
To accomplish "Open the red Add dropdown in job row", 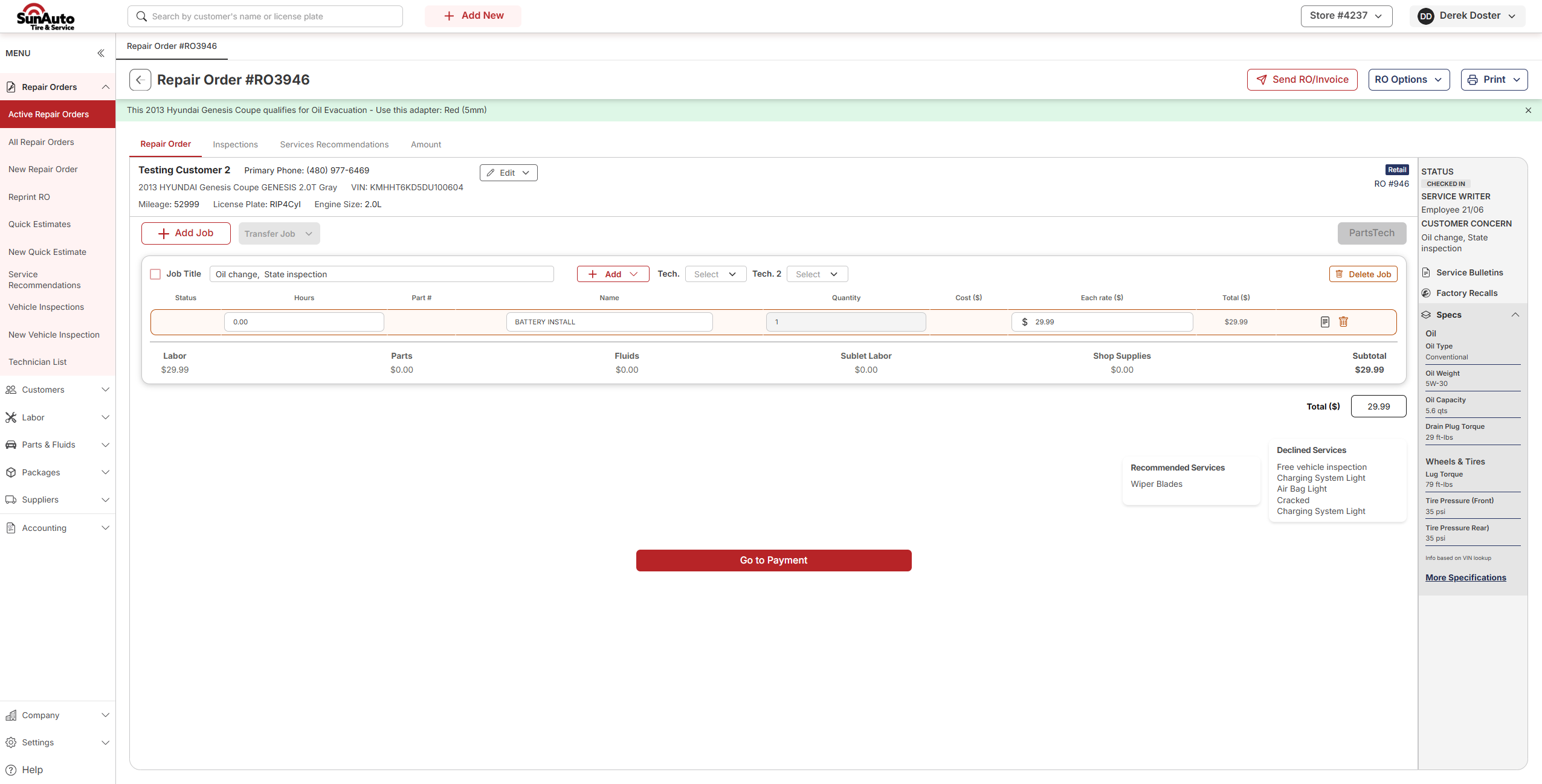I will point(613,274).
